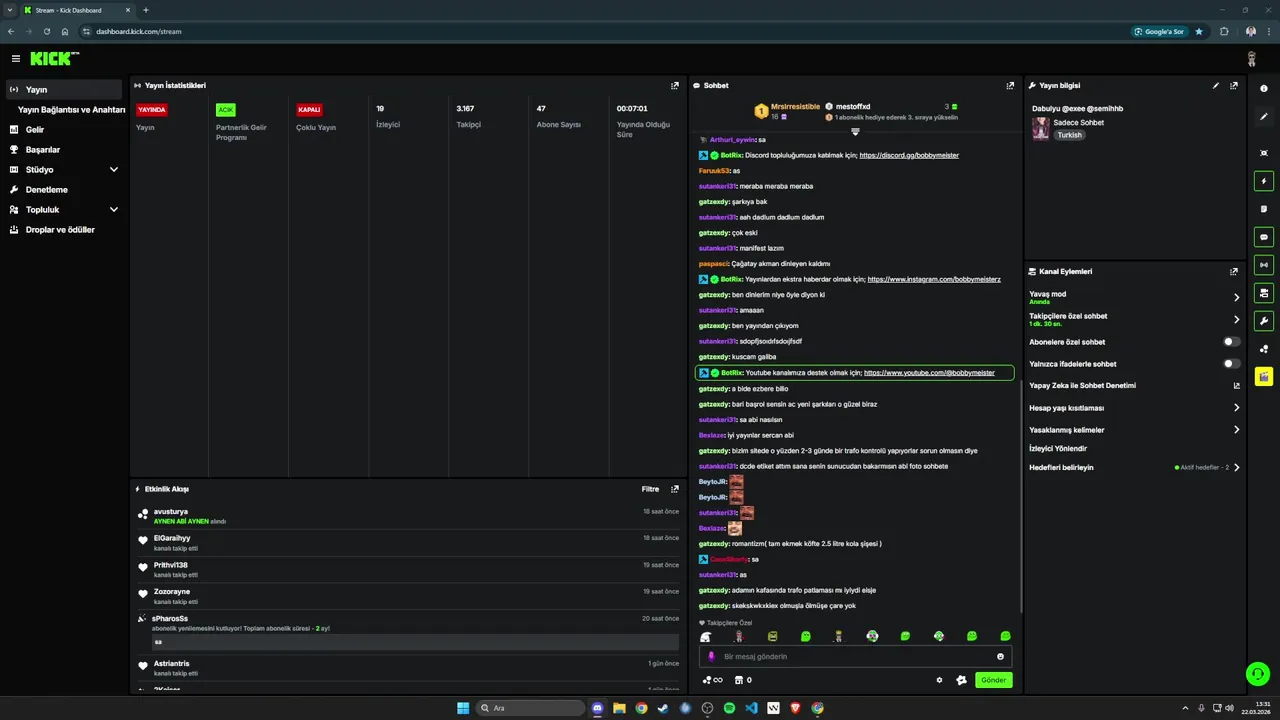
Task: Pop out the Yayın İstatistikleri panel
Action: 675,86
